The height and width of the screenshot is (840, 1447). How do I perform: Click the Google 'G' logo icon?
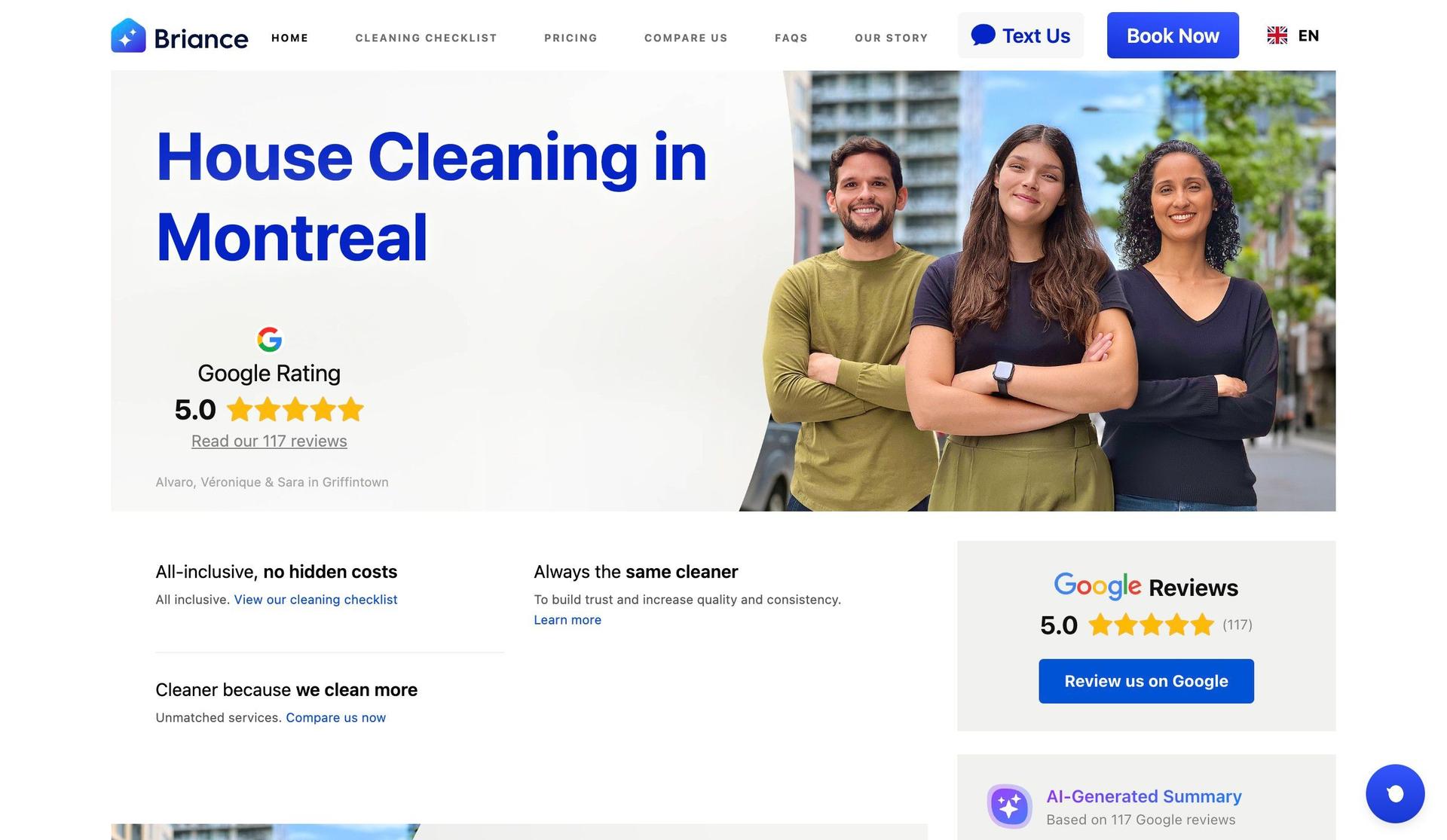coord(269,339)
